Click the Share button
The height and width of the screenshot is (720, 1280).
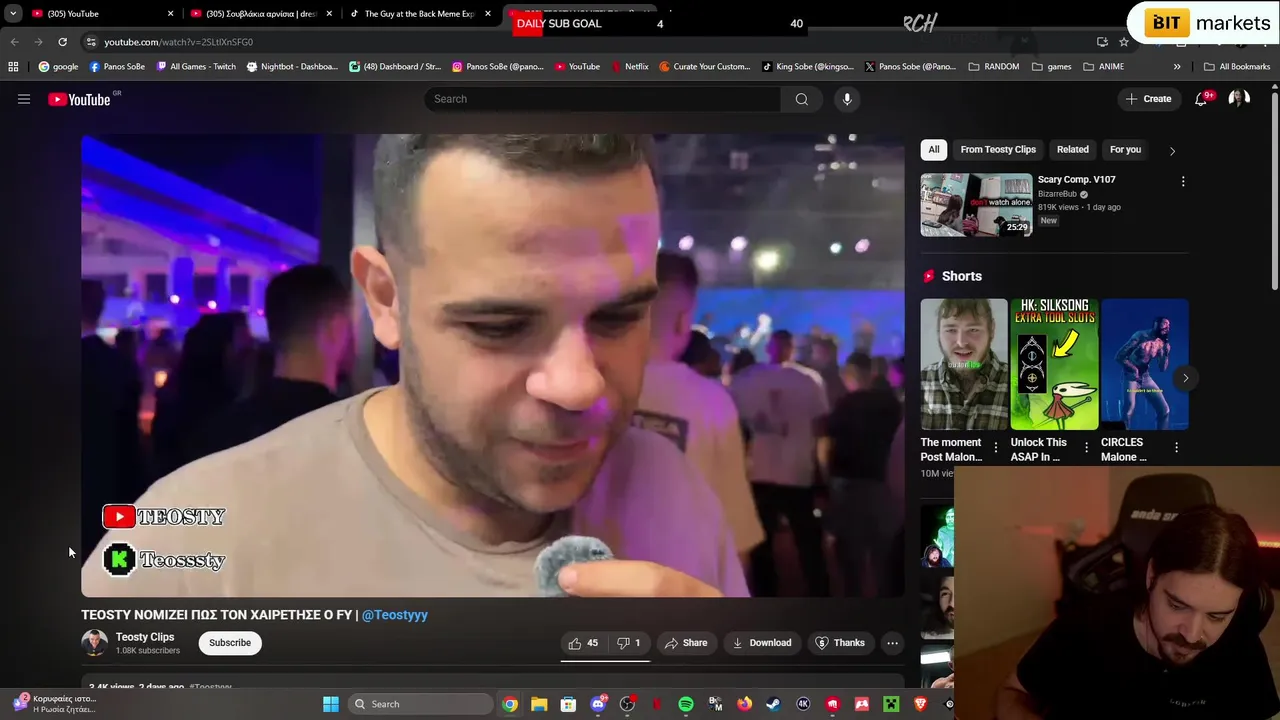686,643
